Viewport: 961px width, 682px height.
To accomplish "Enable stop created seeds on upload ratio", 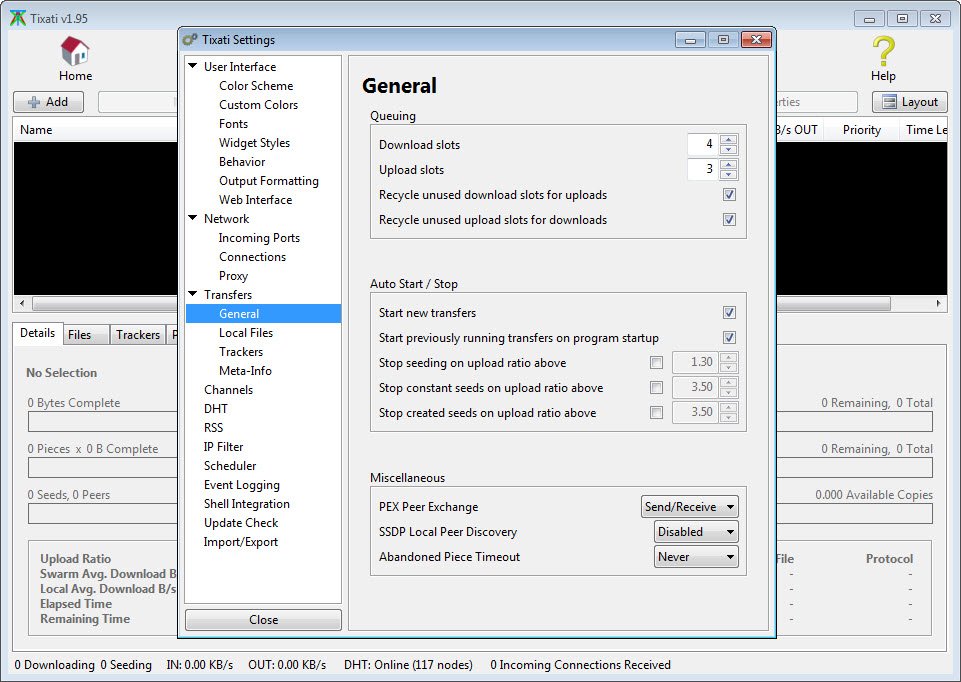I will (x=656, y=412).
